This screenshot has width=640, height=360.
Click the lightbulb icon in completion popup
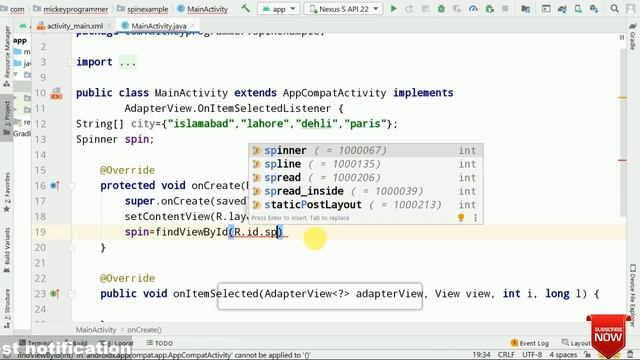click(461, 218)
